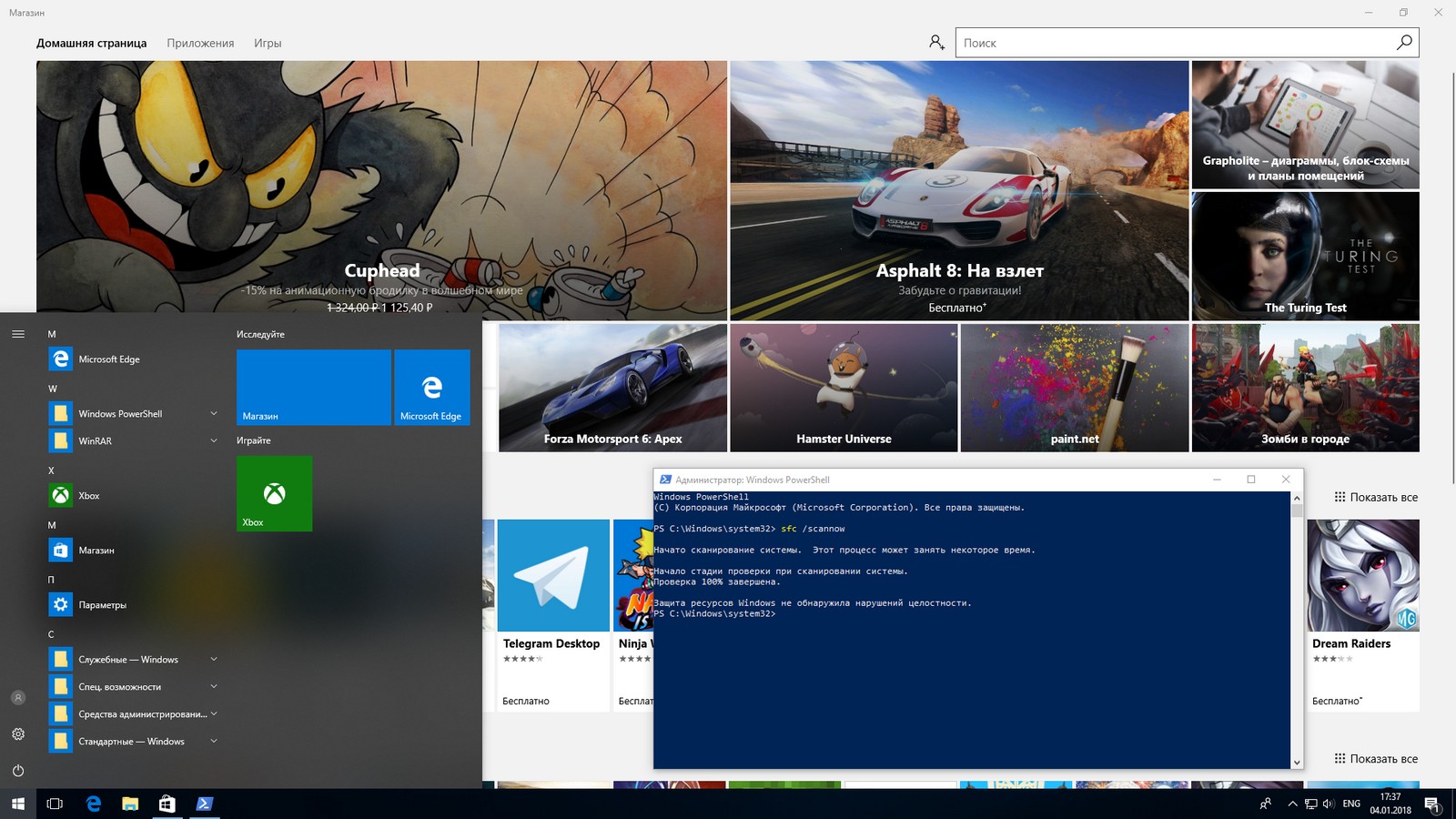This screenshot has height=819, width=1456.
Task: Open Магазин from the Start app list
Action: (134, 551)
